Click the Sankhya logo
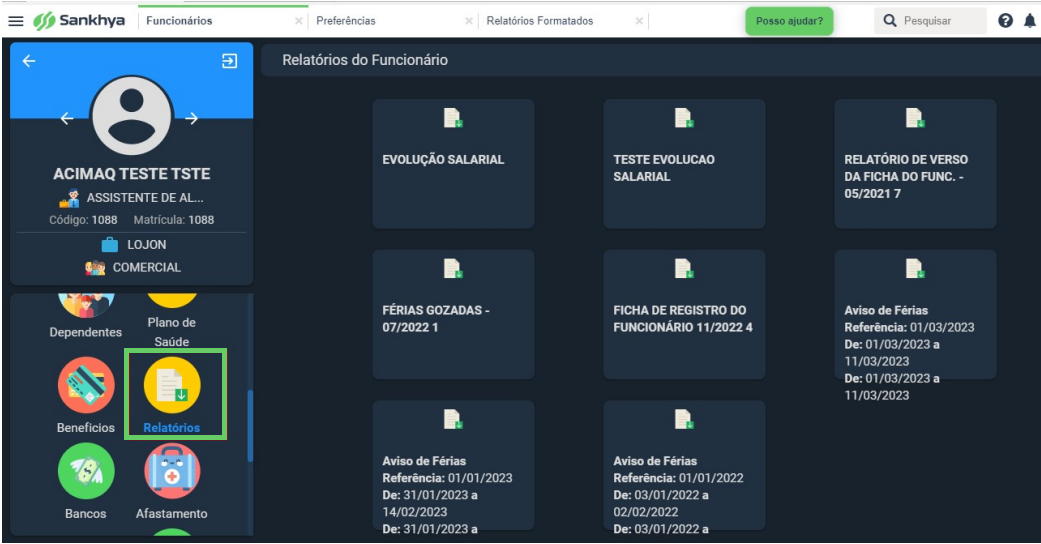Screen dimensions: 1041x544 tap(80, 21)
